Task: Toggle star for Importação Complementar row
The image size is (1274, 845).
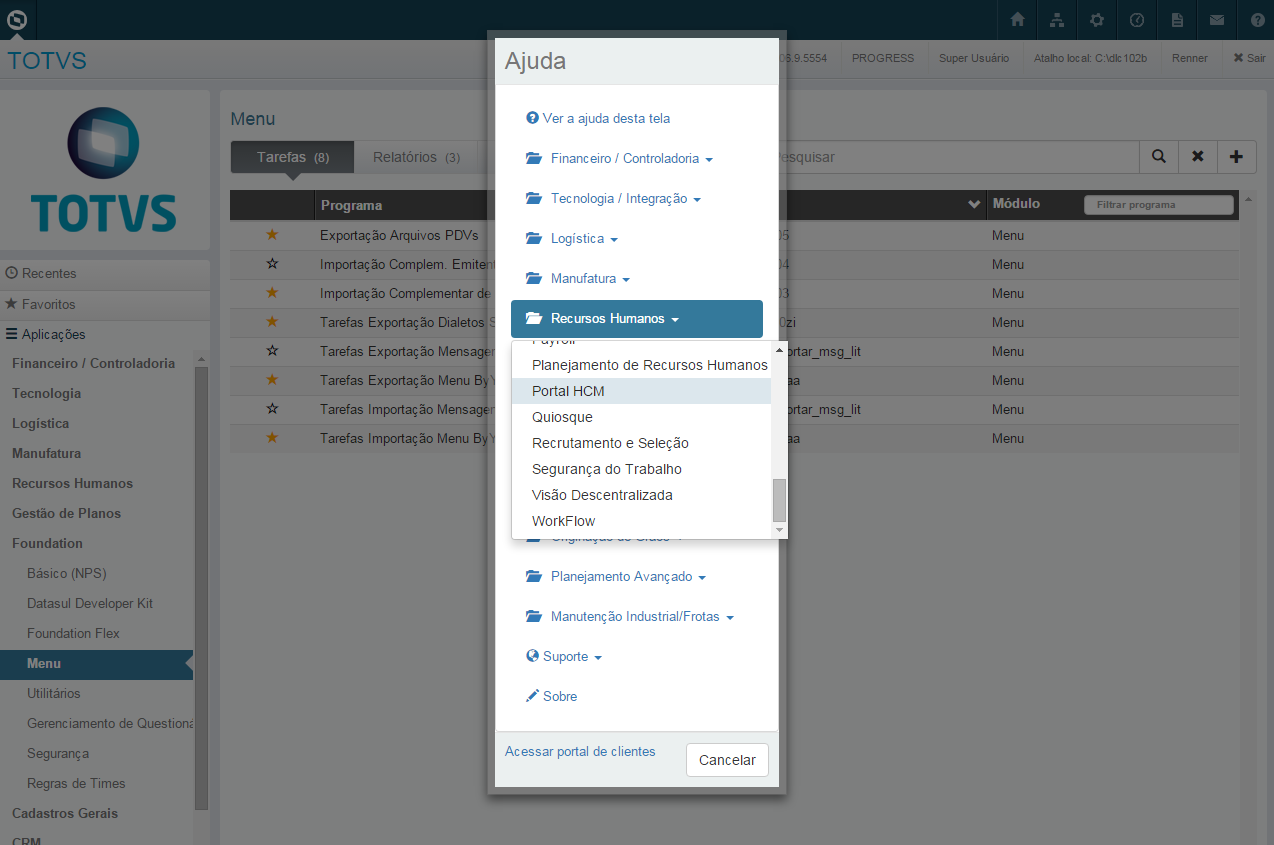Action: coord(272,293)
